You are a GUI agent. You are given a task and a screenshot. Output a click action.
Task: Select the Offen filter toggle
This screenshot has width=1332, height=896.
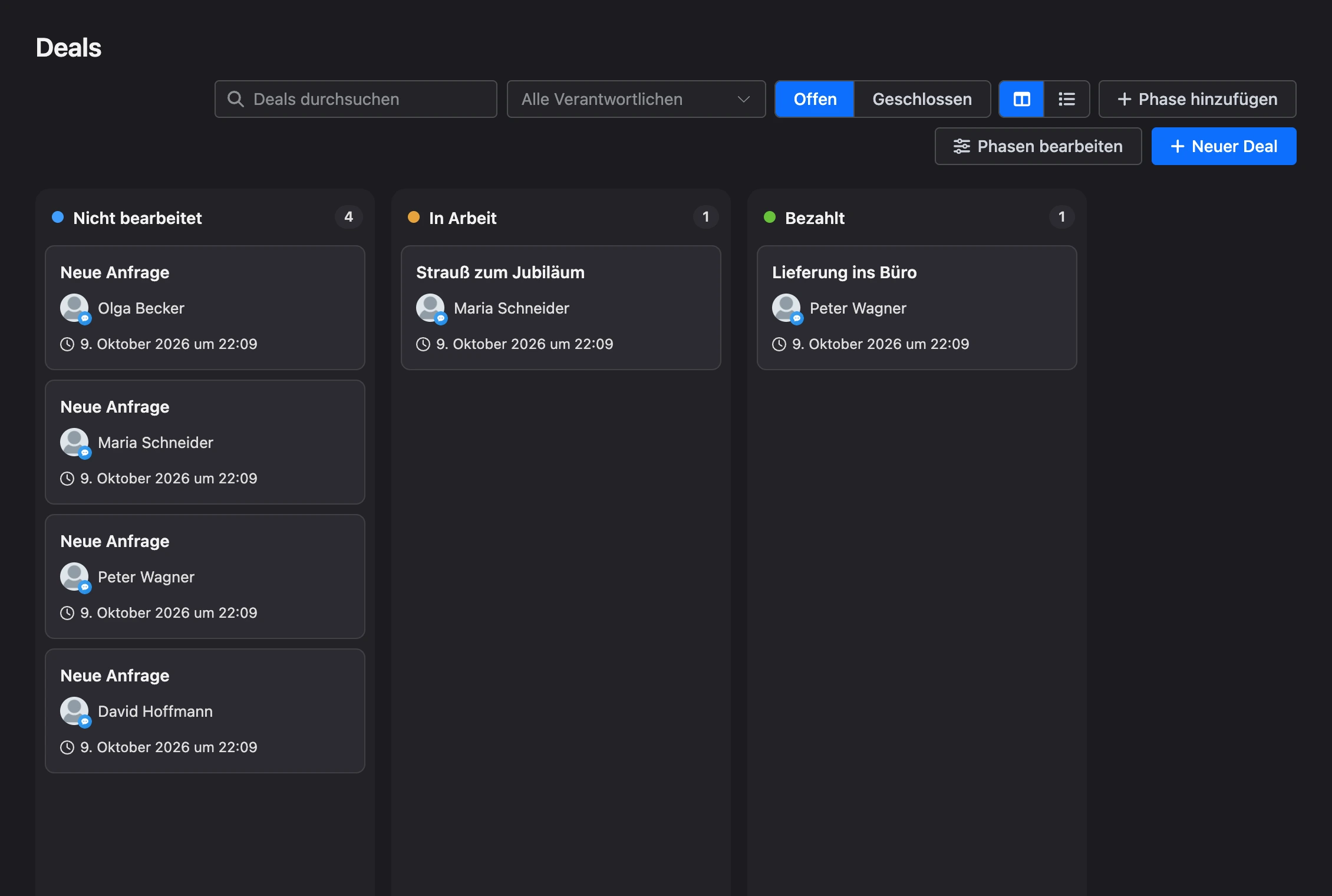tap(815, 99)
